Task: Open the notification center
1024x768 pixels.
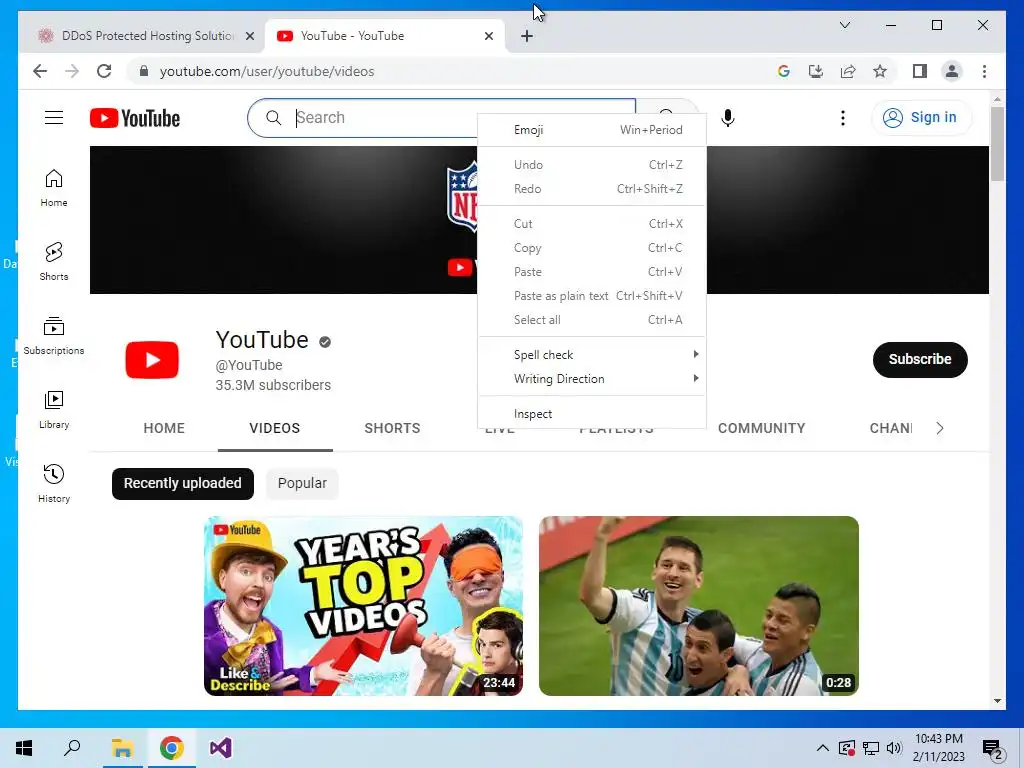Action: tap(993, 748)
